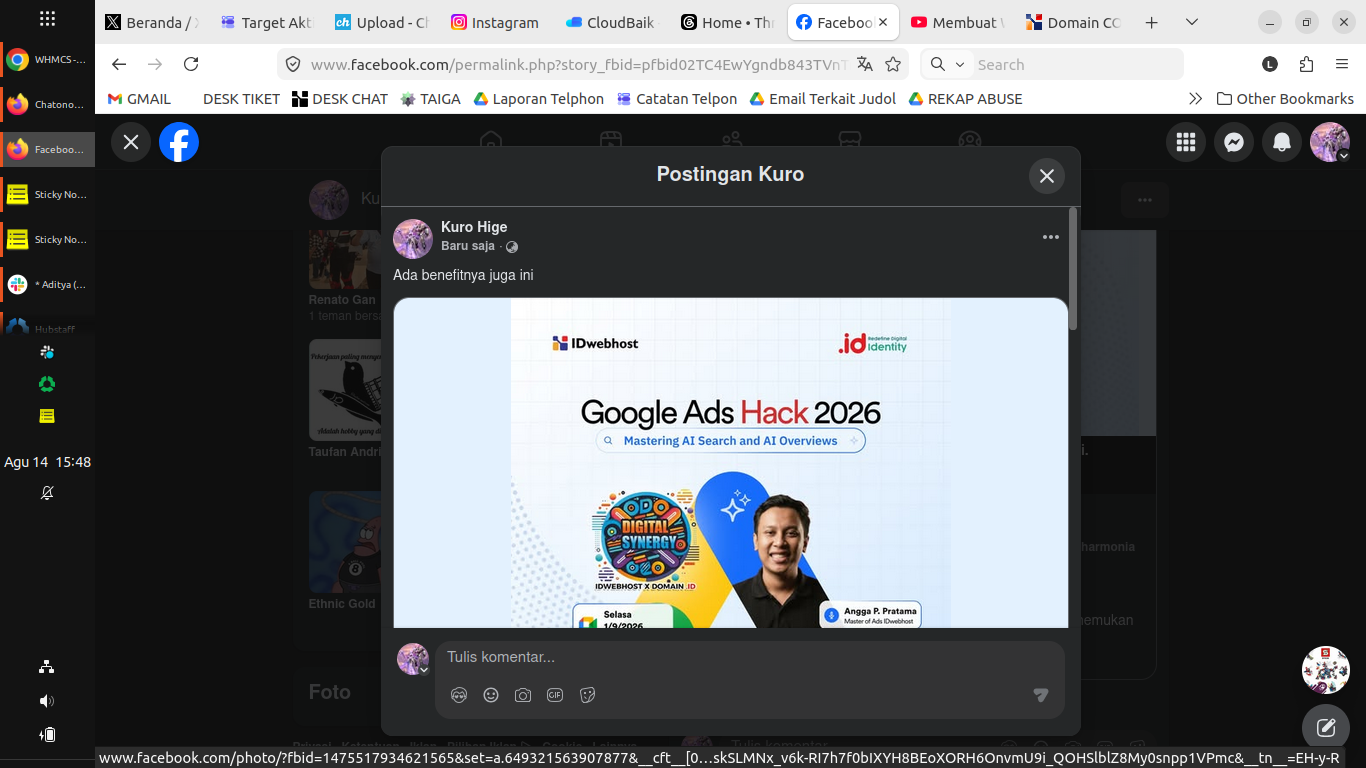Switch to the Target Akt tab
Image resolution: width=1366 pixels, height=768 pixels.
pyautogui.click(x=268, y=22)
